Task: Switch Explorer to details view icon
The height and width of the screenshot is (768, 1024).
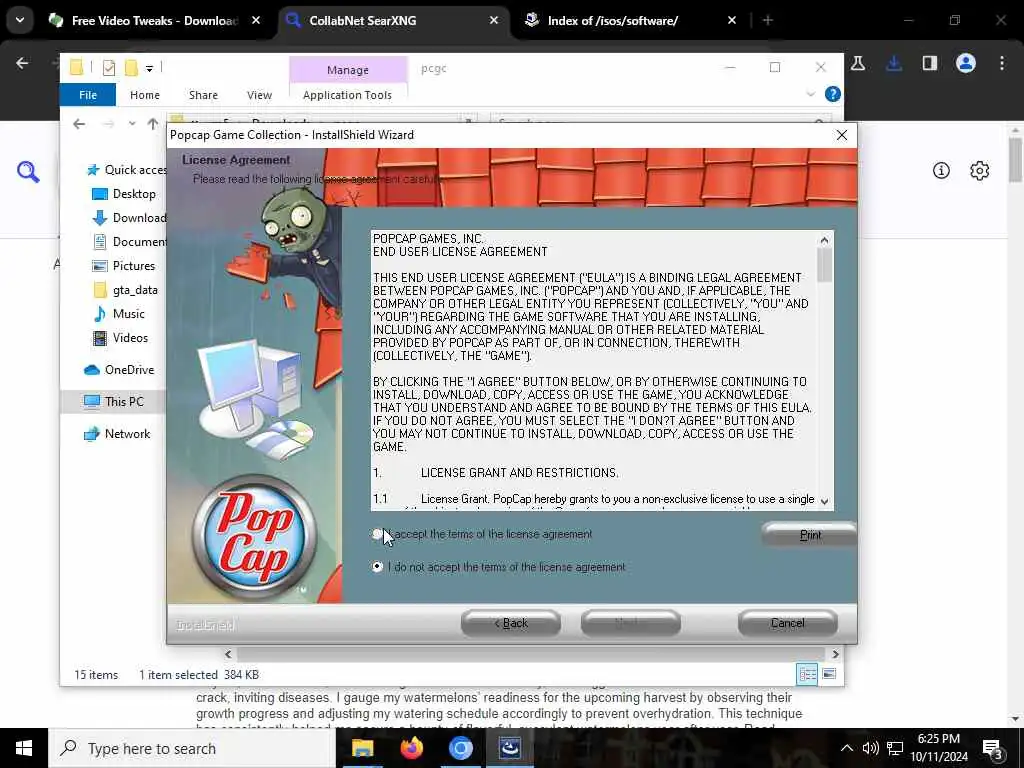Action: [807, 674]
